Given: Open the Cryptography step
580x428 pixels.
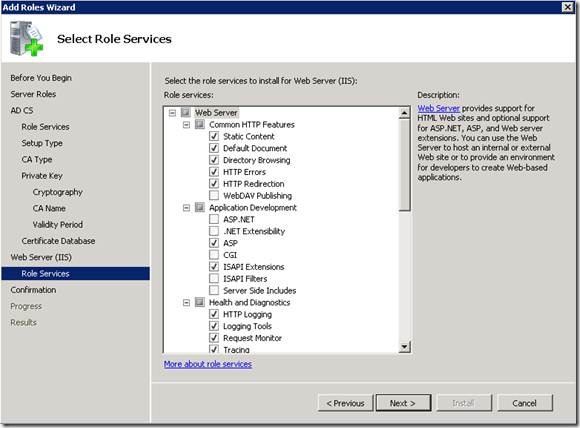Looking at the screenshot, I should (x=57, y=192).
